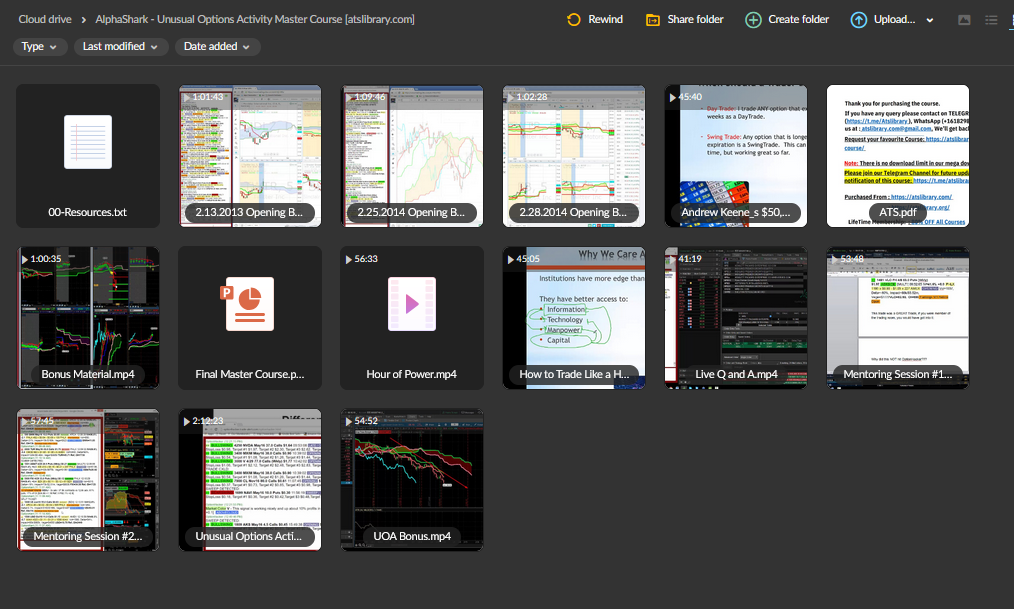
Task: Click the Final Master Course.p... file name
Action: point(250,374)
